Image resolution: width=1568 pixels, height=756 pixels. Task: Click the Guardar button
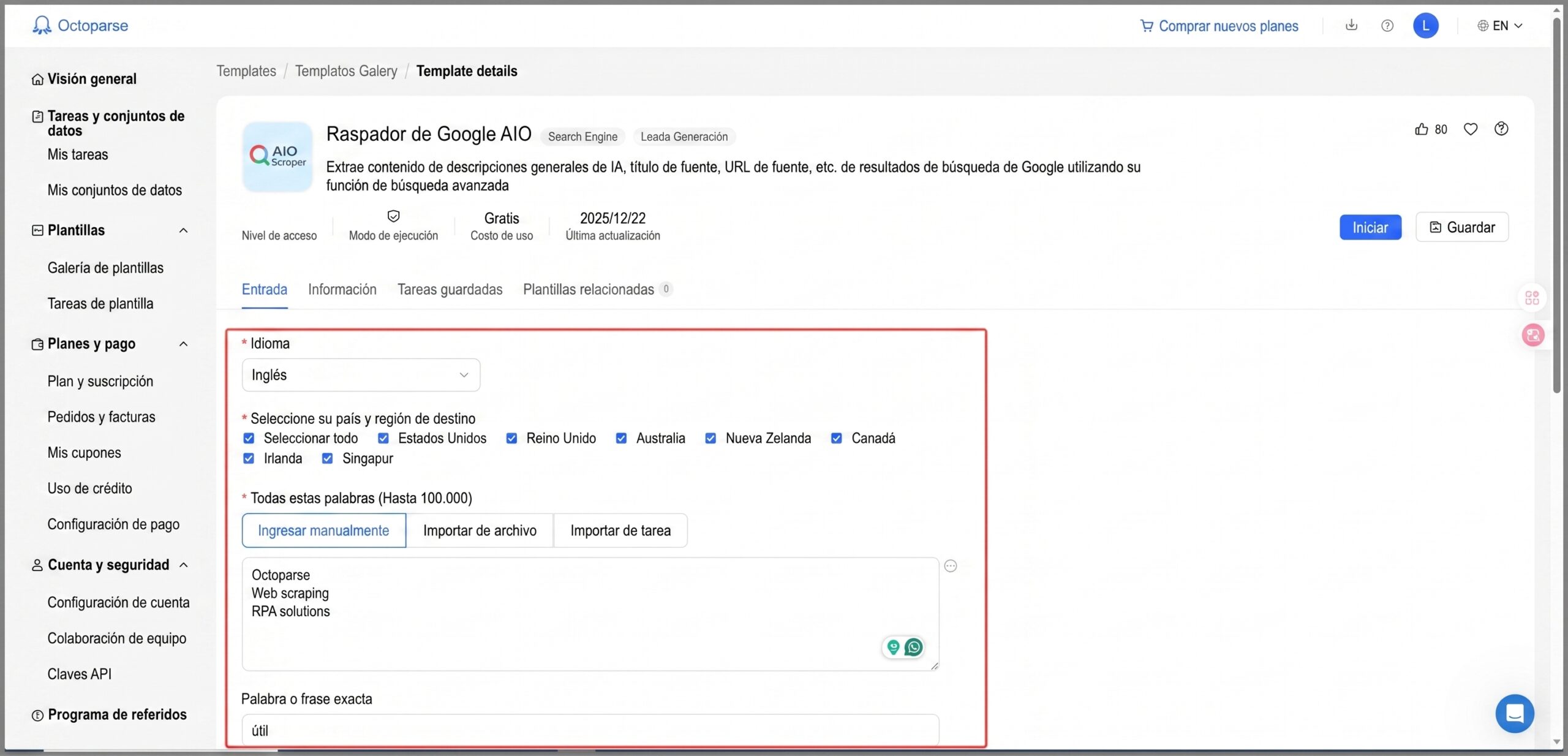click(1462, 227)
